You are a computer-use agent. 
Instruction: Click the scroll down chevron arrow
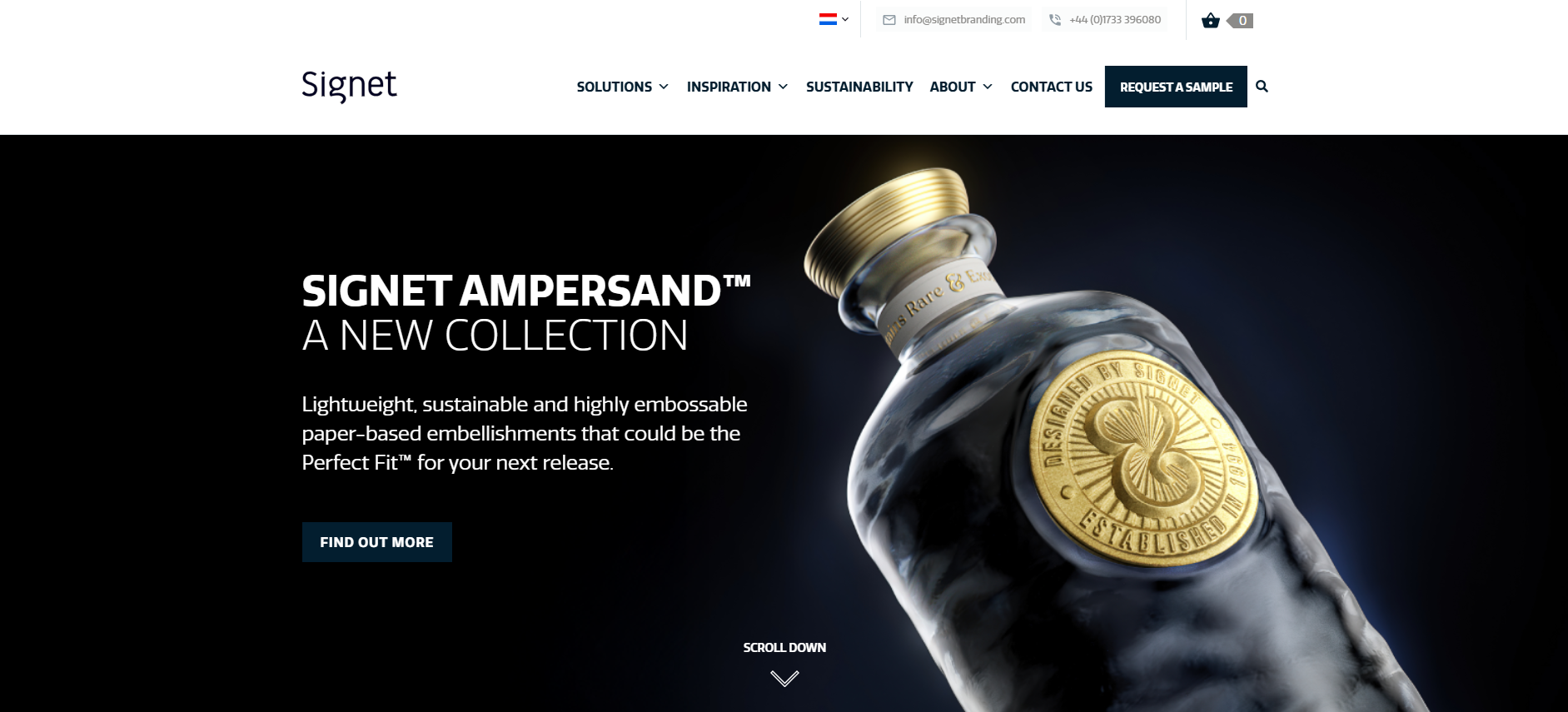pyautogui.click(x=784, y=678)
